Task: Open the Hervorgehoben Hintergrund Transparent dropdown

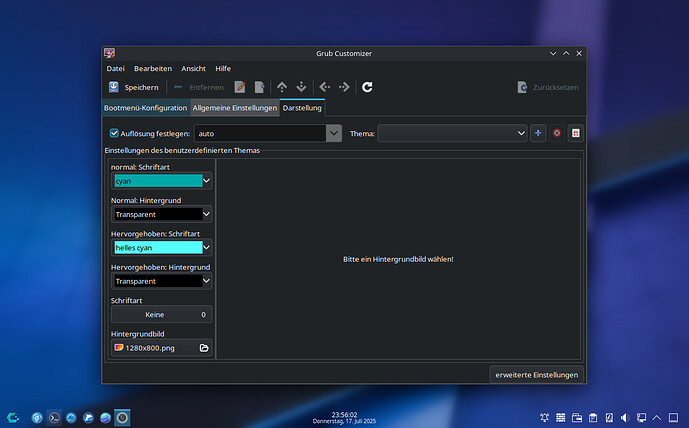Action: [161, 281]
